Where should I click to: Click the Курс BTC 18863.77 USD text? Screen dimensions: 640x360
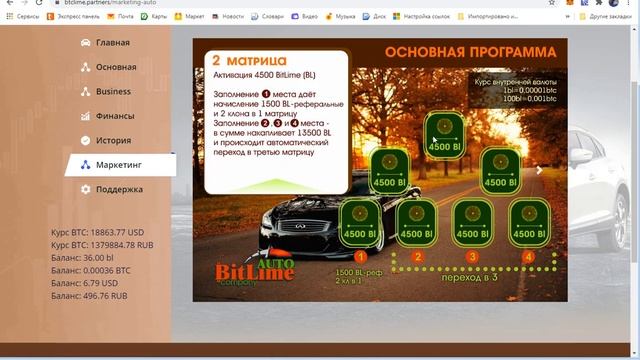pyautogui.click(x=98, y=232)
